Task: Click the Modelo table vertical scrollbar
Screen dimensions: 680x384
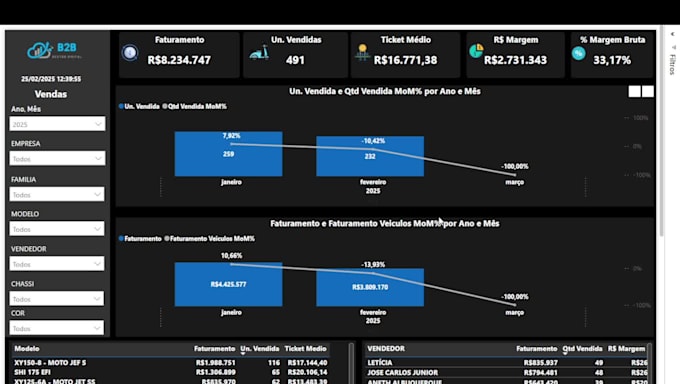Action: (x=351, y=364)
